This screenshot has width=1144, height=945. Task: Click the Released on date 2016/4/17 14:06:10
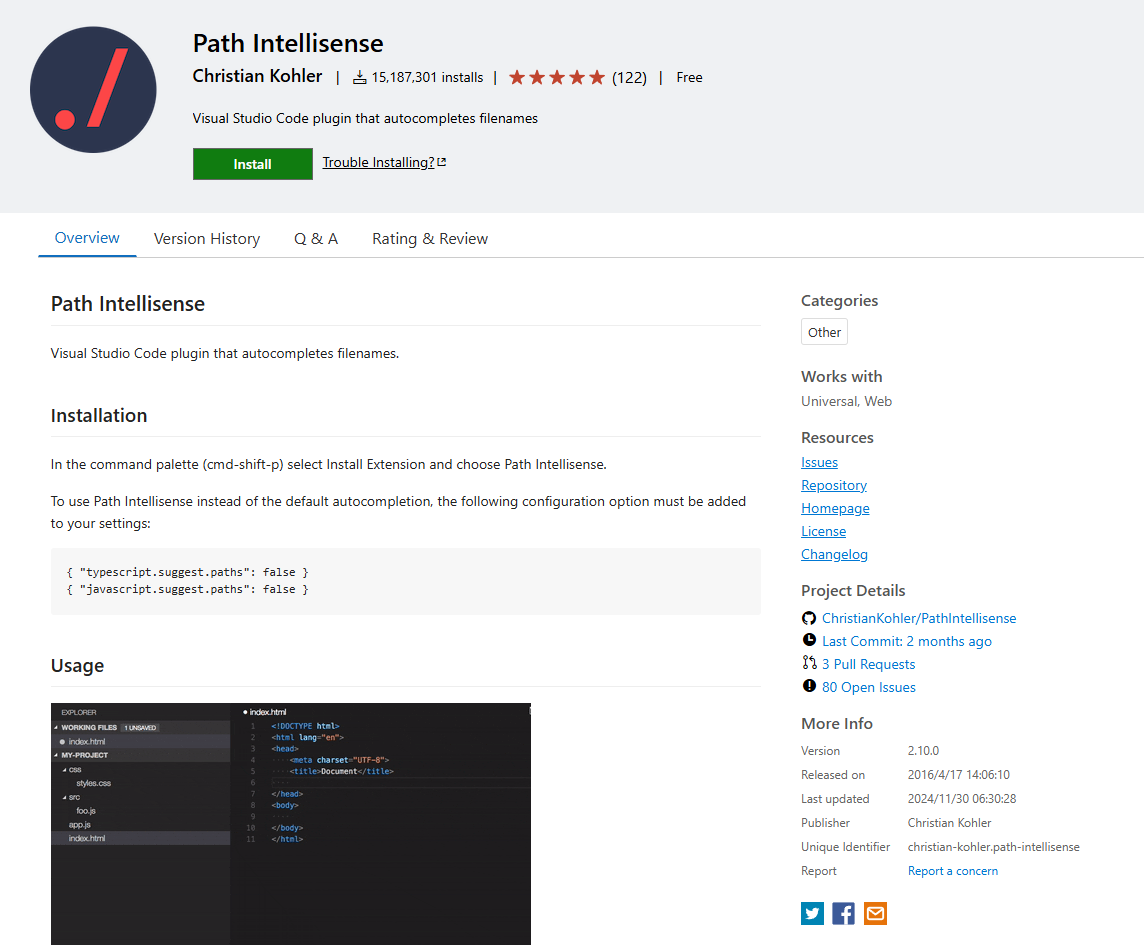(958, 775)
